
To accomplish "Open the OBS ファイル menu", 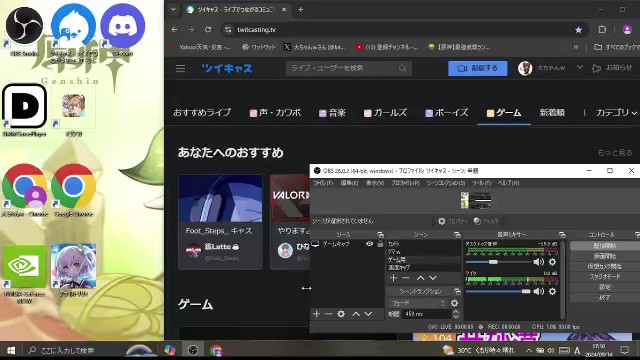I will coord(323,183).
